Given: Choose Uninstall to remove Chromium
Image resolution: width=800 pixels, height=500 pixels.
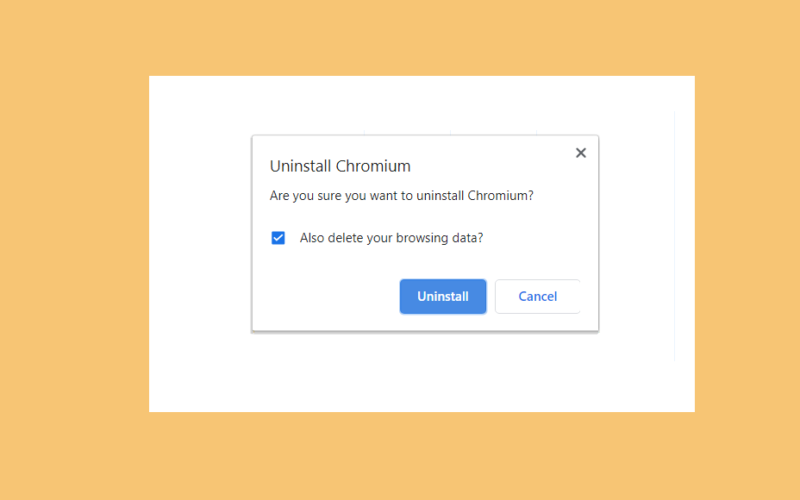Looking at the screenshot, I should [443, 296].
